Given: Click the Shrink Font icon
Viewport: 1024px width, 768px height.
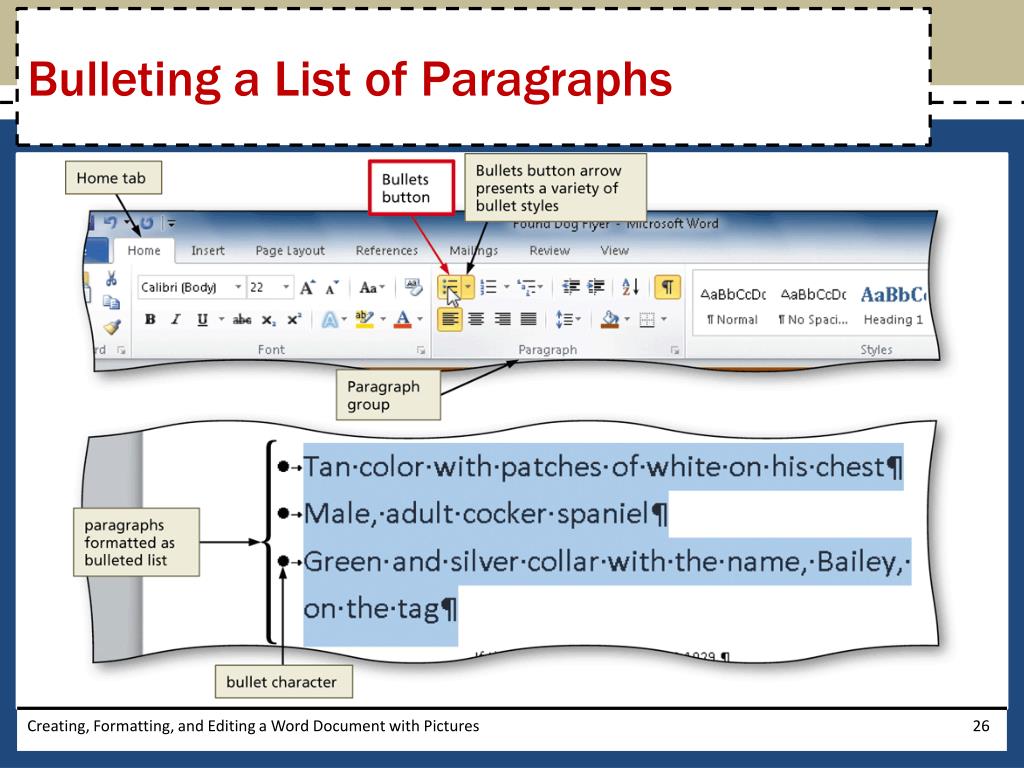Looking at the screenshot, I should [x=332, y=287].
